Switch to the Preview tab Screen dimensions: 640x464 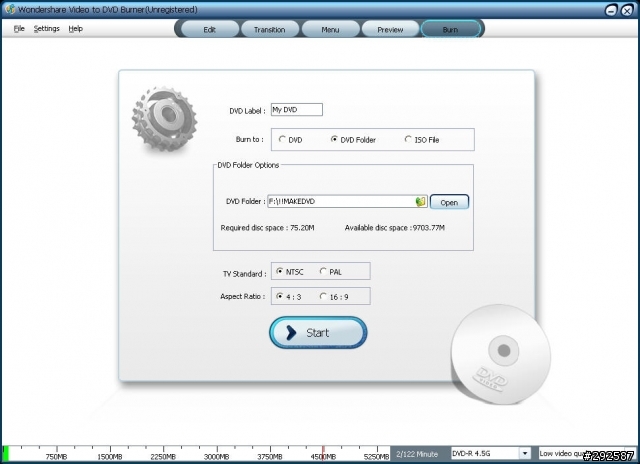tap(390, 29)
